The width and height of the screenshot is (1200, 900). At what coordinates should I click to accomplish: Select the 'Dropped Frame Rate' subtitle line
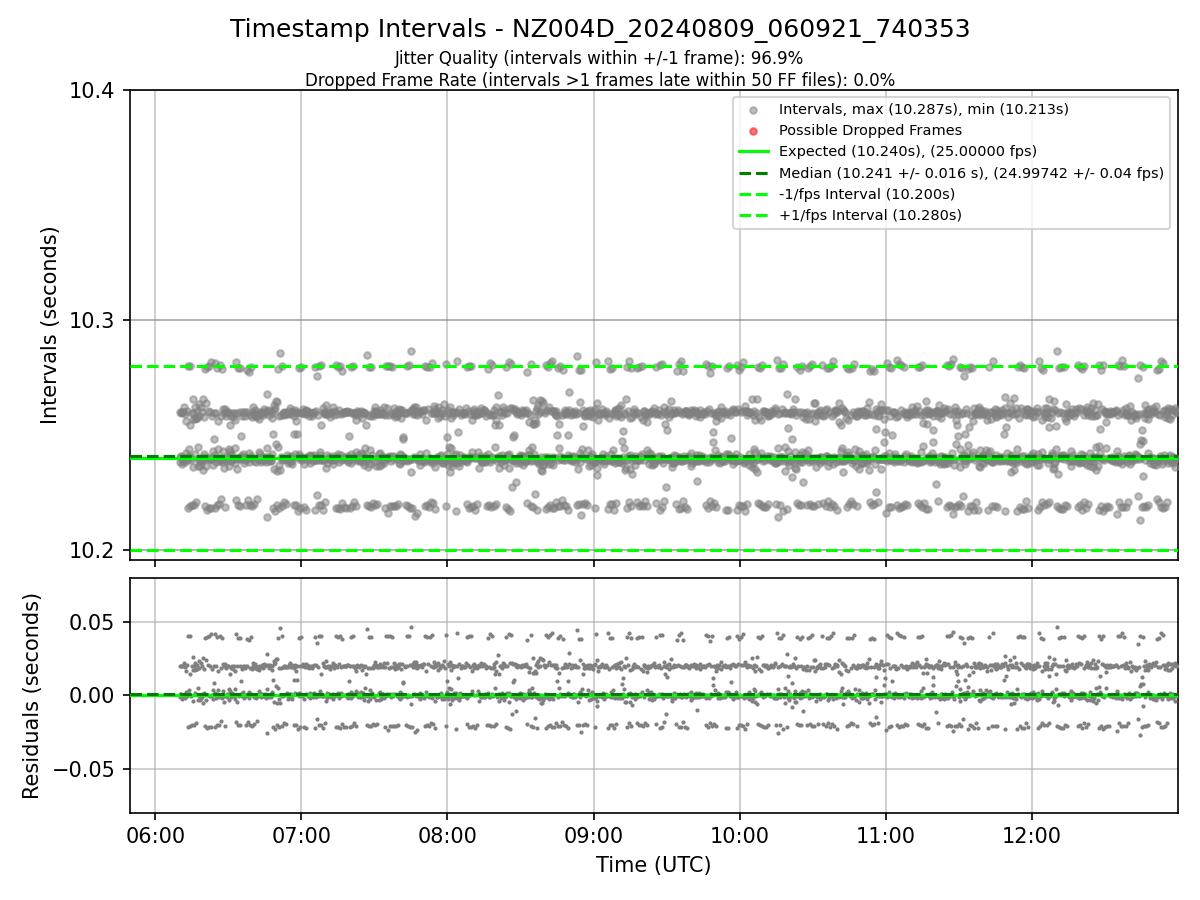click(x=600, y=80)
